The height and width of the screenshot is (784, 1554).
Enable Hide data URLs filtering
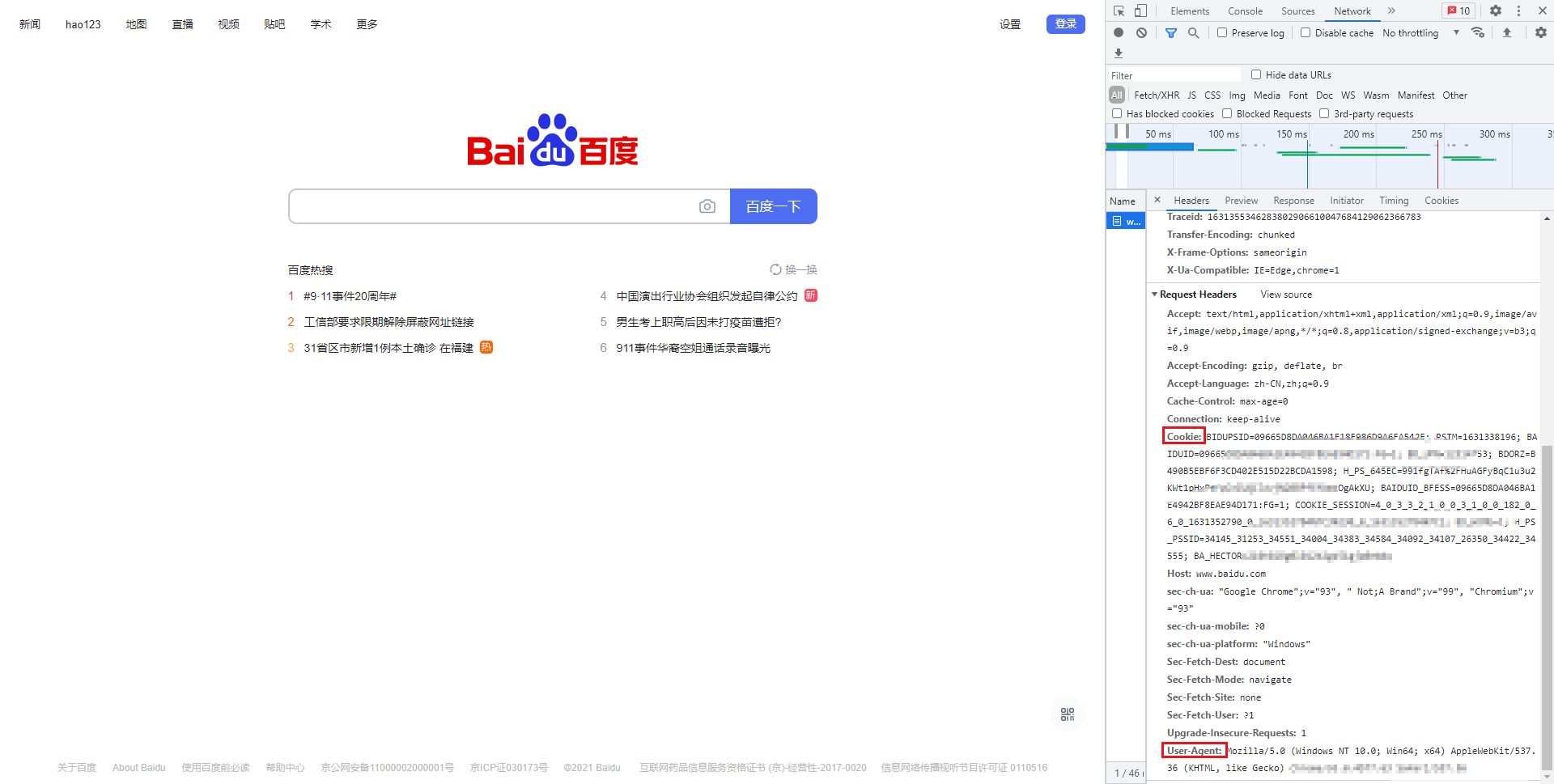coord(1256,74)
